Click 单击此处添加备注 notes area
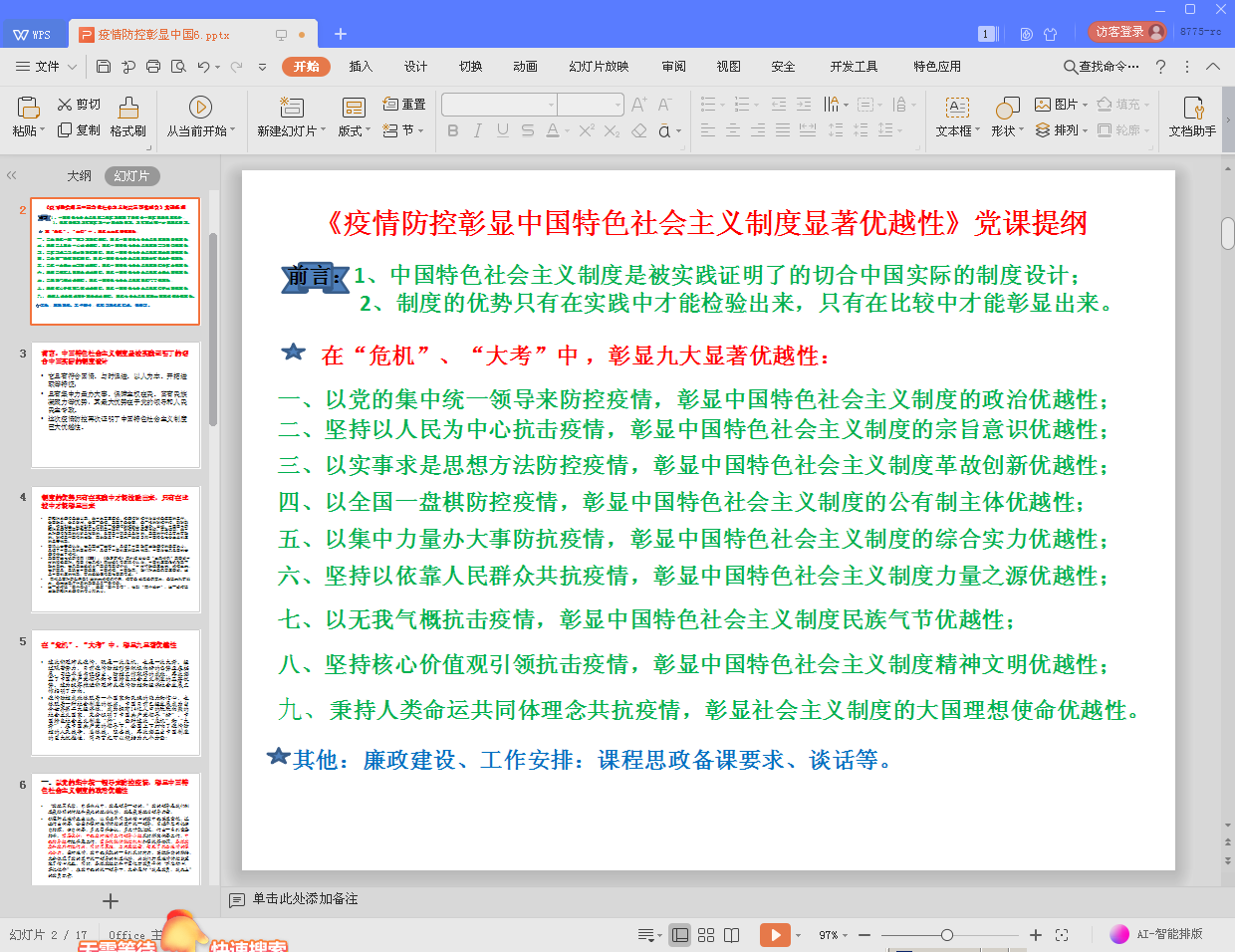 pos(305,899)
